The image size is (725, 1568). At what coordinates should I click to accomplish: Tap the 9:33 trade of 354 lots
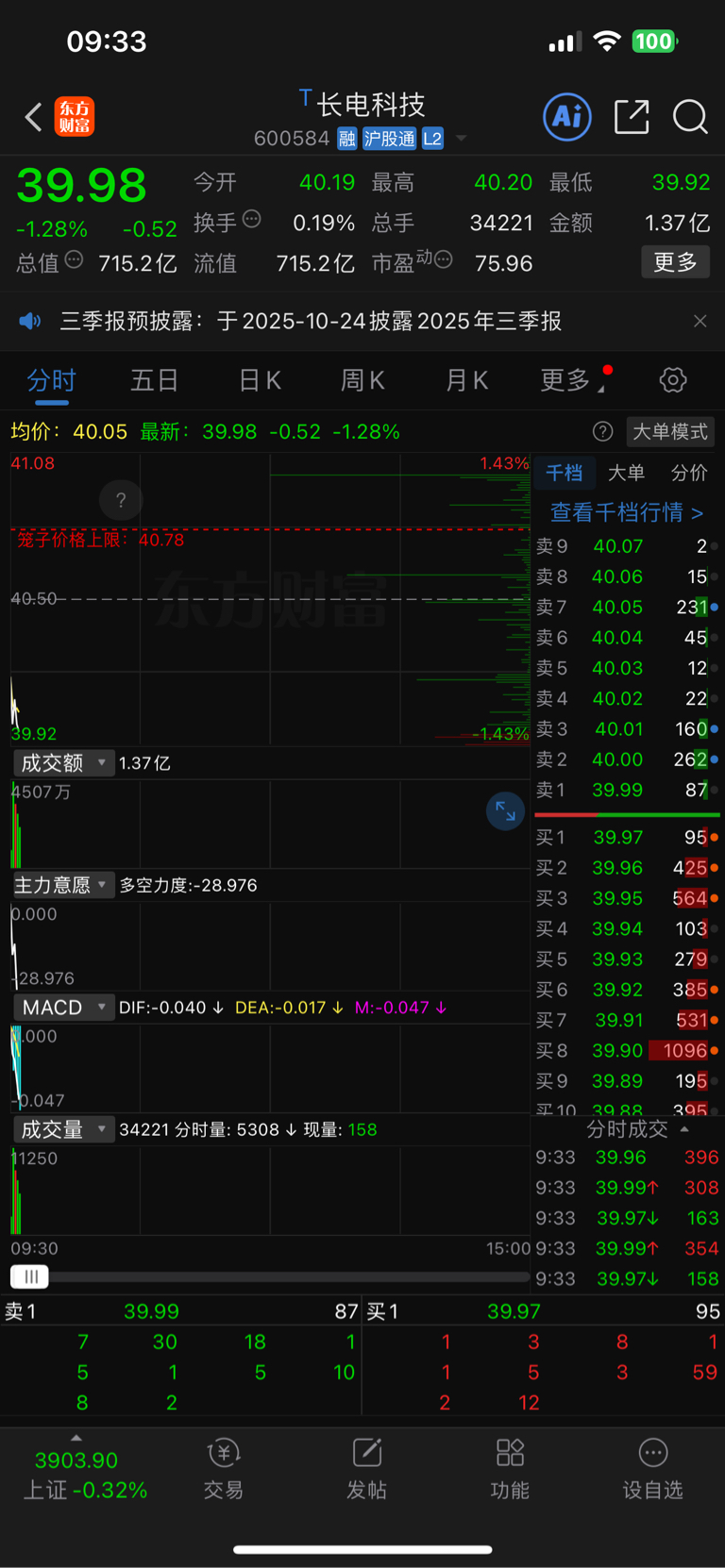point(628,1248)
